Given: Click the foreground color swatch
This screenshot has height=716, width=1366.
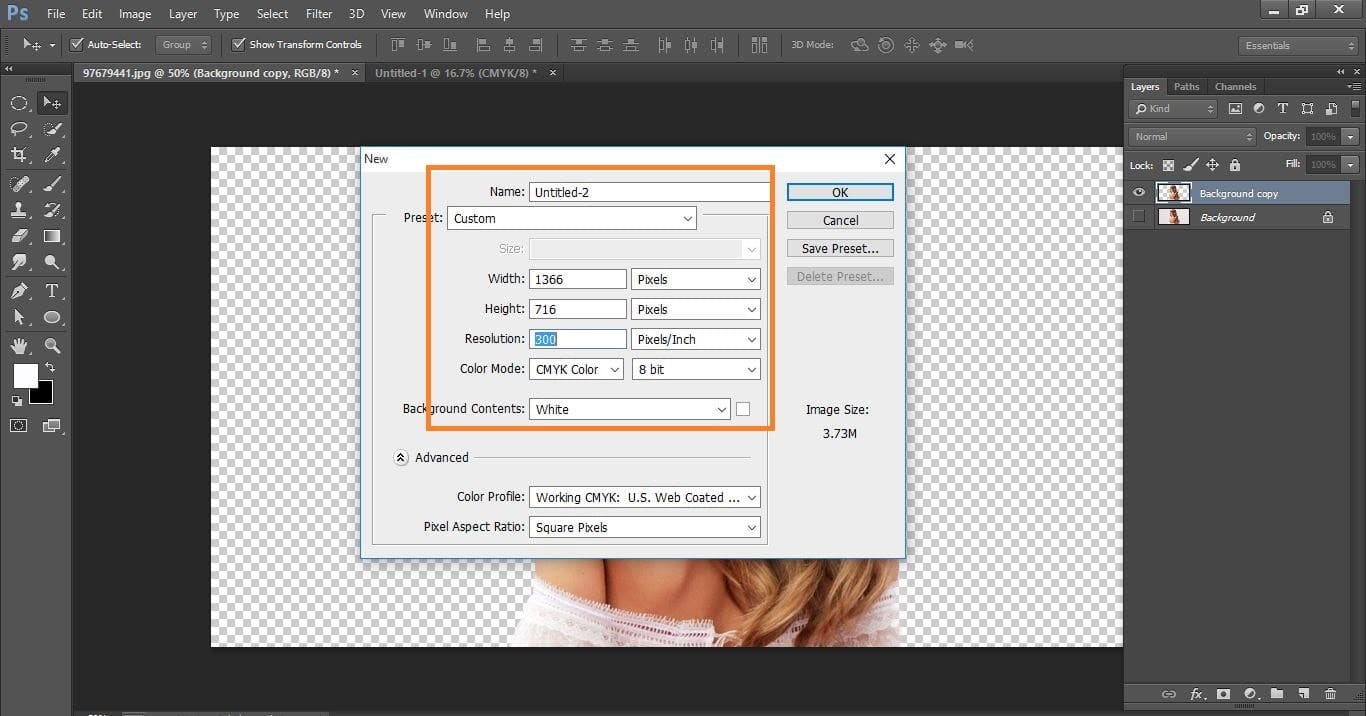Looking at the screenshot, I should point(25,377).
